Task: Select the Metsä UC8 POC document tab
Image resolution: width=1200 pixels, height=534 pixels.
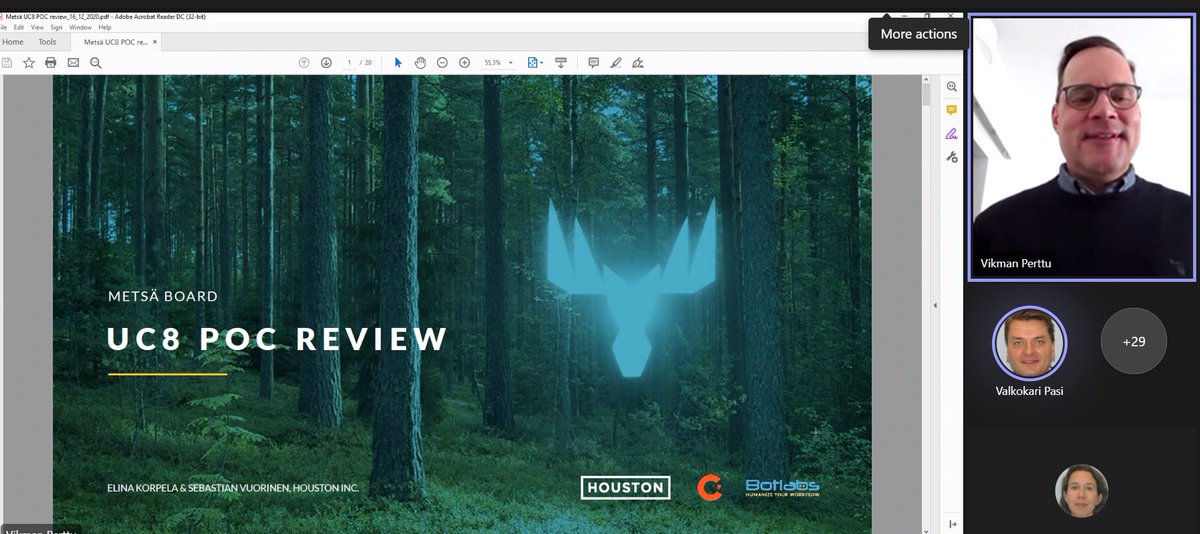Action: pos(115,42)
